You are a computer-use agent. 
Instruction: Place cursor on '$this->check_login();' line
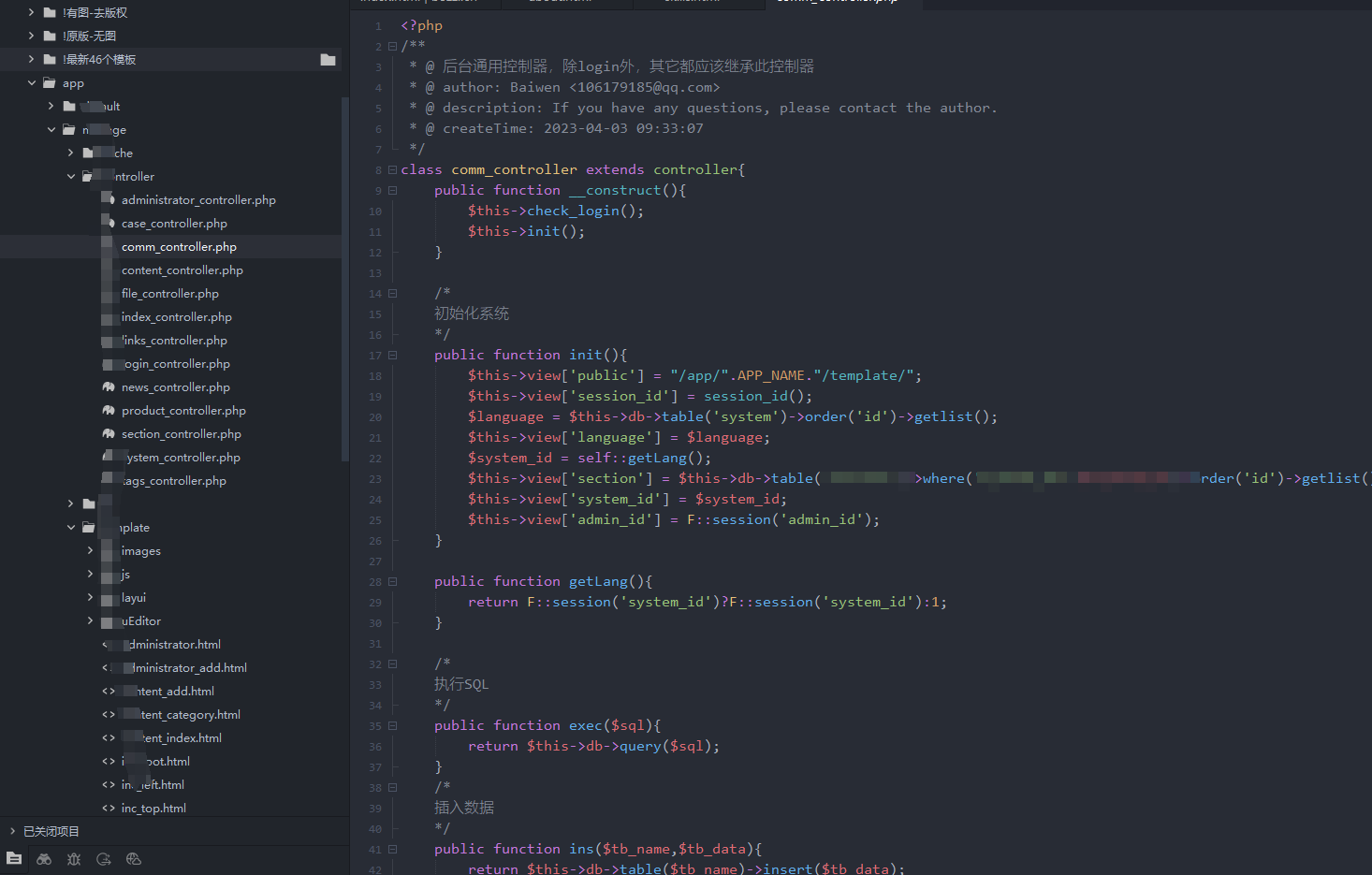(556, 211)
